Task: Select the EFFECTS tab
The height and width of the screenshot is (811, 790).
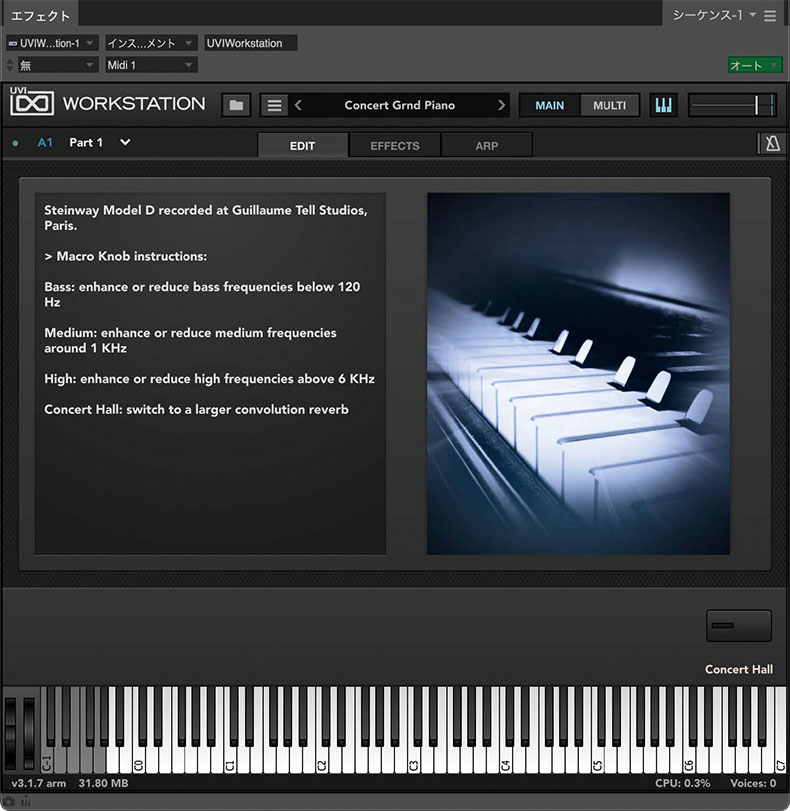Action: (395, 145)
